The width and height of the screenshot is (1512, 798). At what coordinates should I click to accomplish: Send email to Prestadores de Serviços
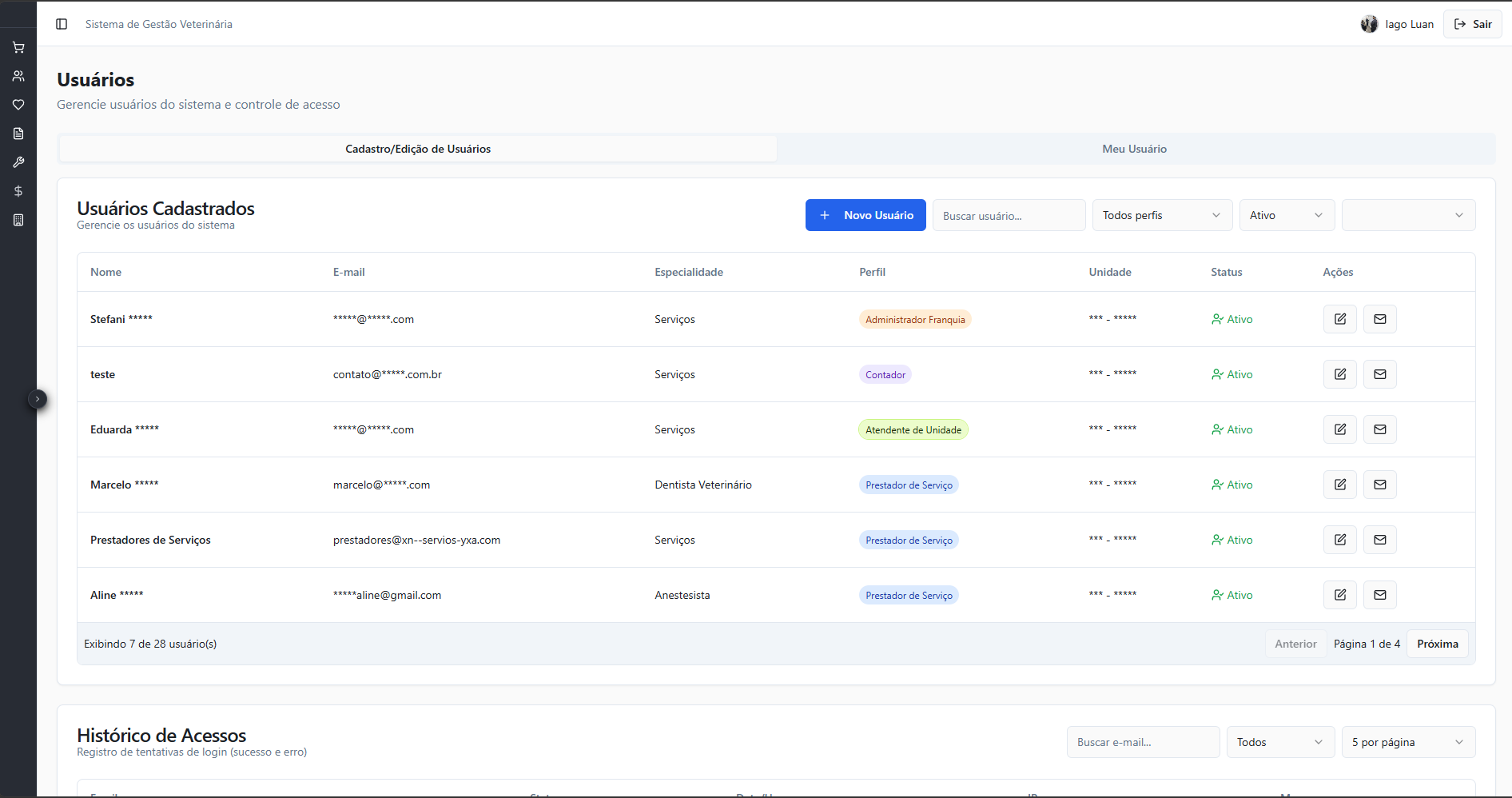click(1380, 540)
